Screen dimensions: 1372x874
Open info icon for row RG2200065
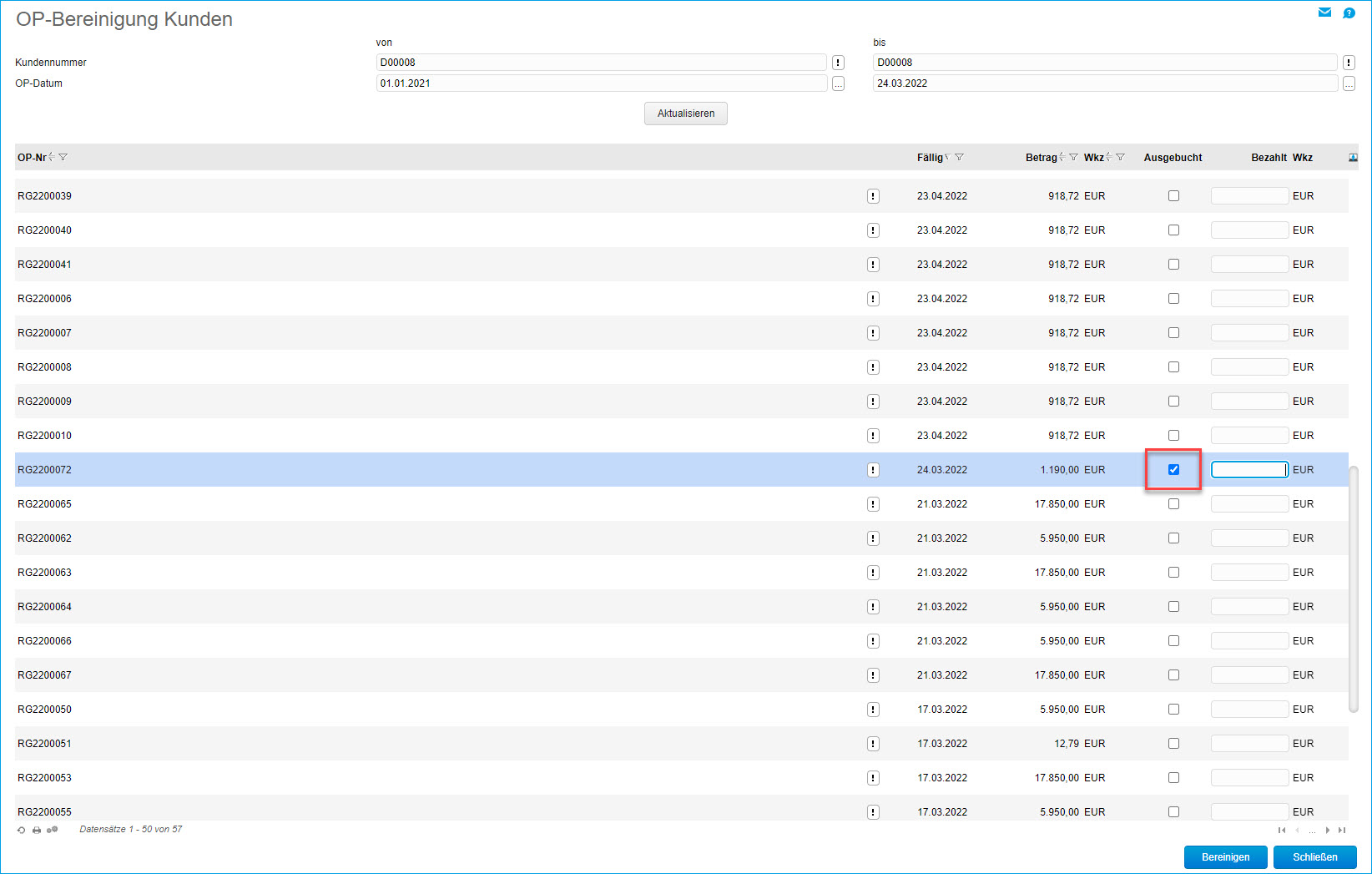[873, 504]
